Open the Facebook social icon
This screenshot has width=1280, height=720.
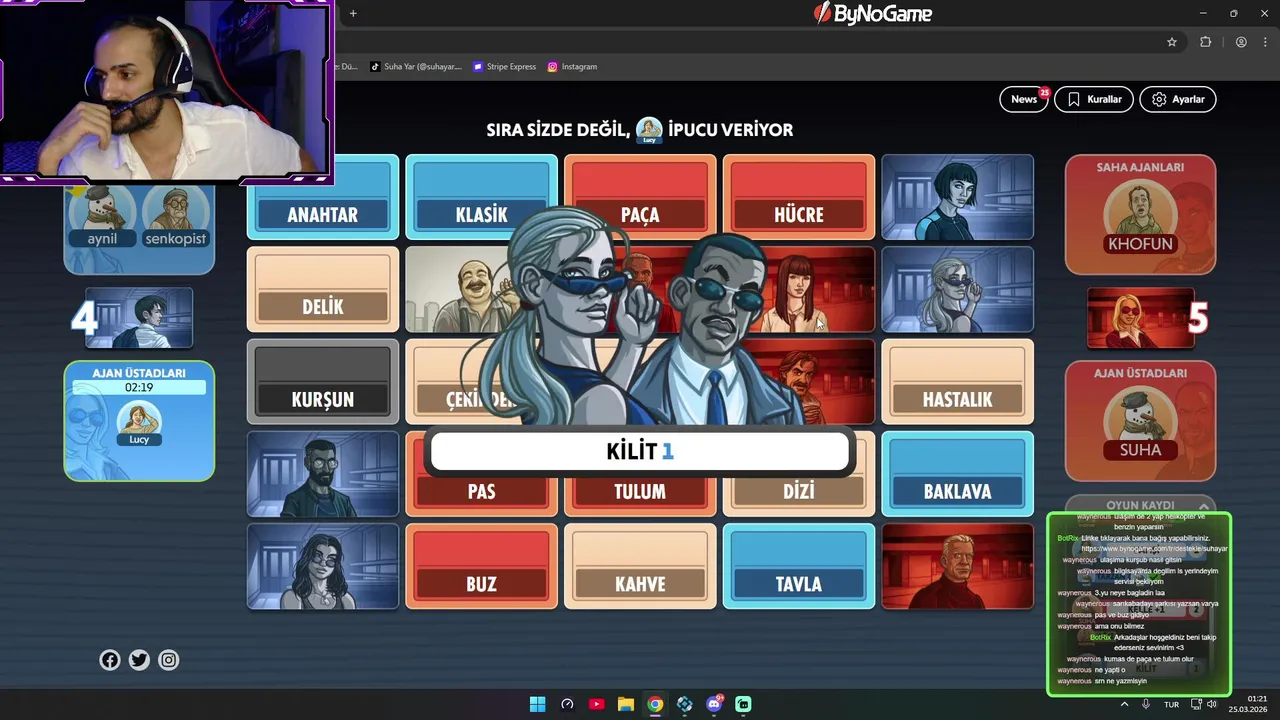coord(110,660)
